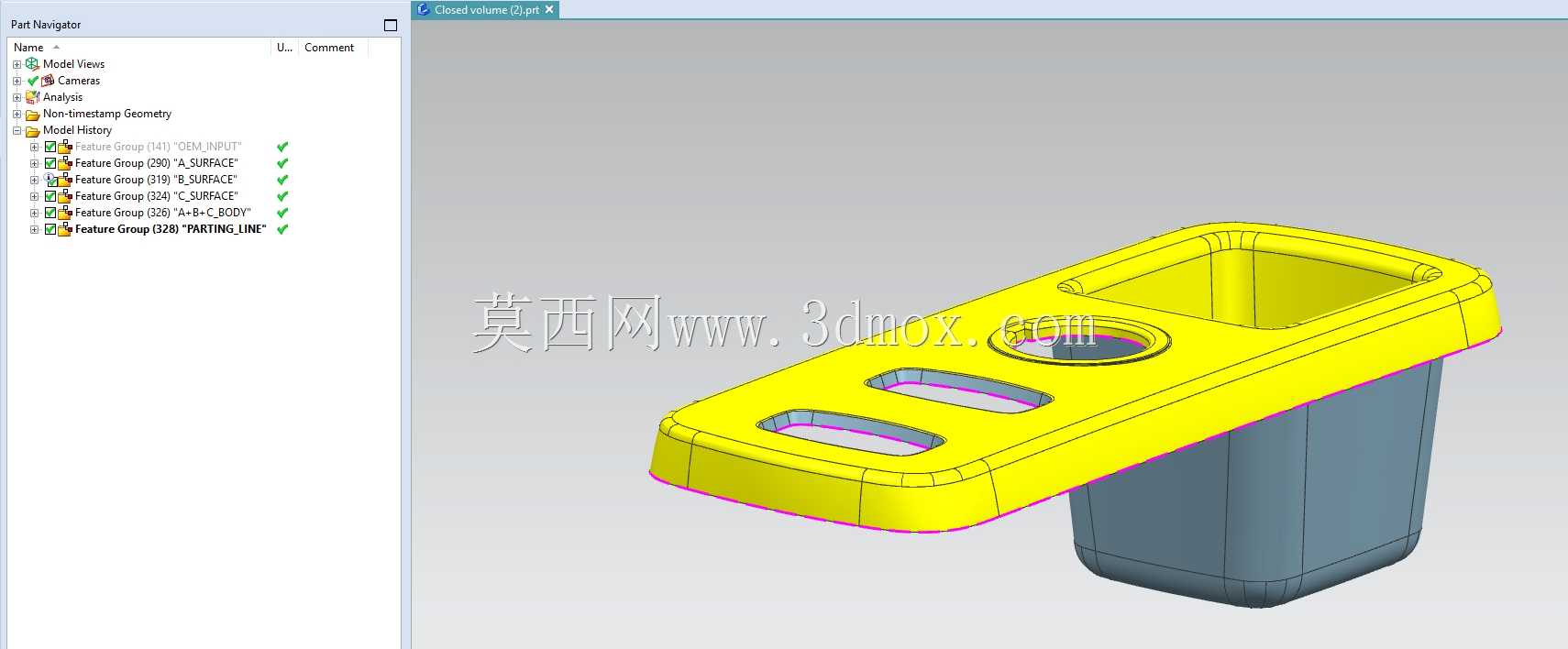Screen dimensions: 1568x649
Task: Maximize the Part Navigator panel
Action: coord(391,25)
